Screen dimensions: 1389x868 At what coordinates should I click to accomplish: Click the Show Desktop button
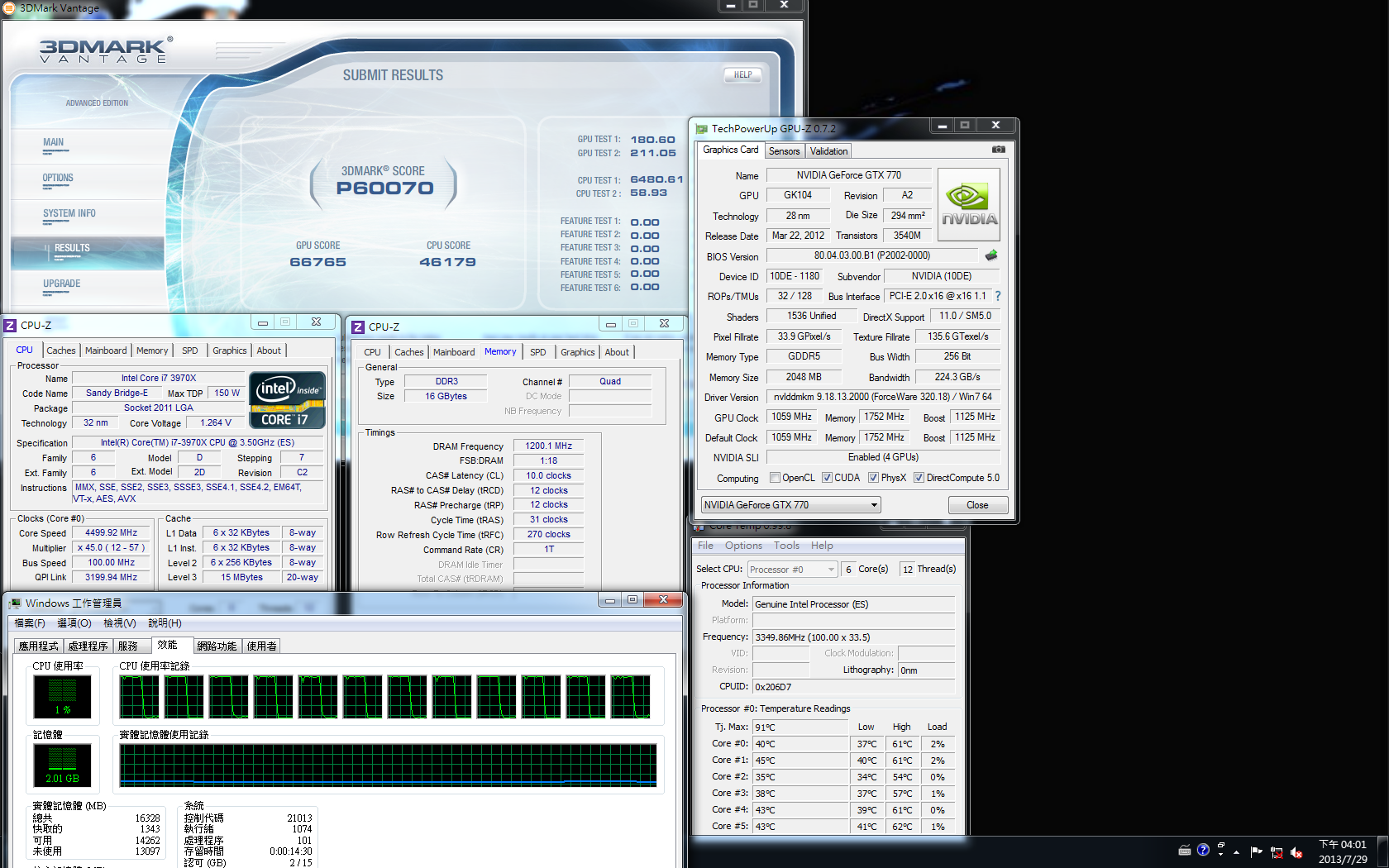[1383, 852]
